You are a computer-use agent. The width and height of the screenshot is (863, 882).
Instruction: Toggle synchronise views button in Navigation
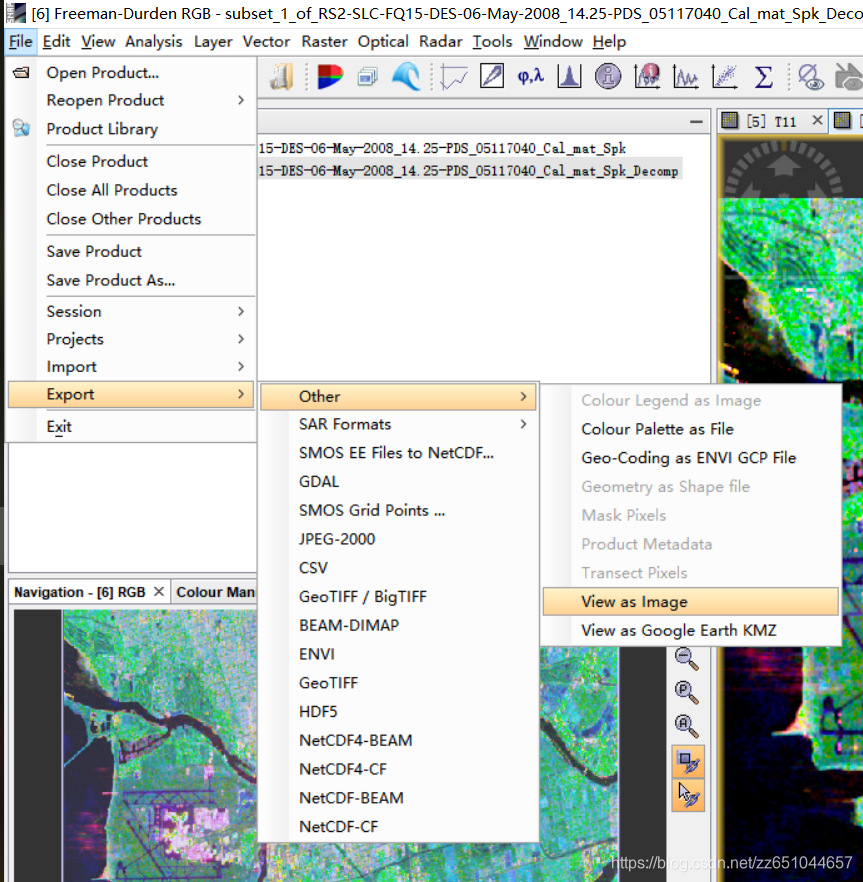pos(688,762)
